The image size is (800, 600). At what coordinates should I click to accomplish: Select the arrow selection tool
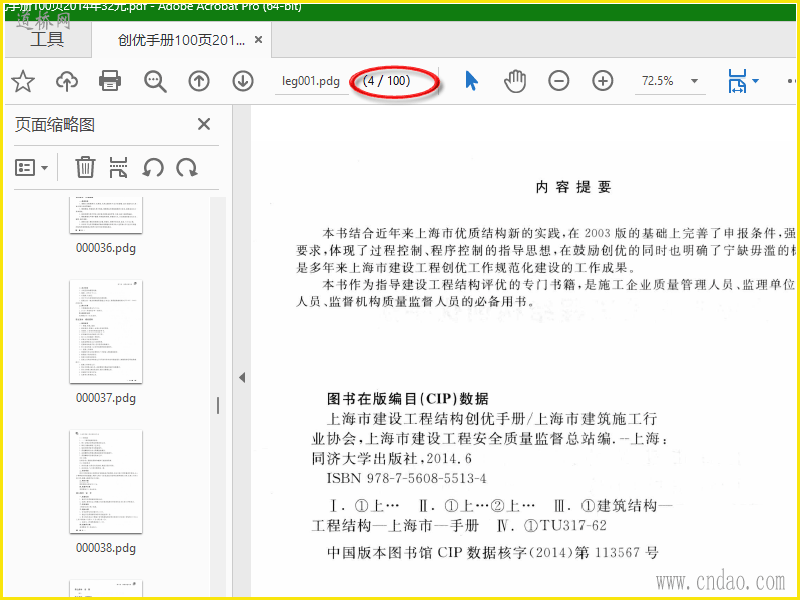coord(472,81)
